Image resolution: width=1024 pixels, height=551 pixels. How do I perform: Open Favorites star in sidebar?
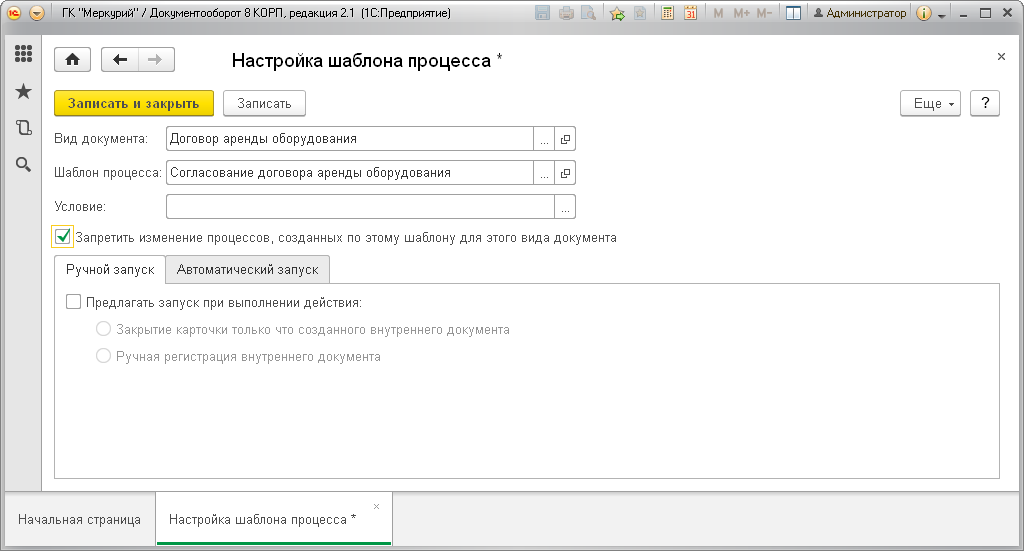(24, 91)
